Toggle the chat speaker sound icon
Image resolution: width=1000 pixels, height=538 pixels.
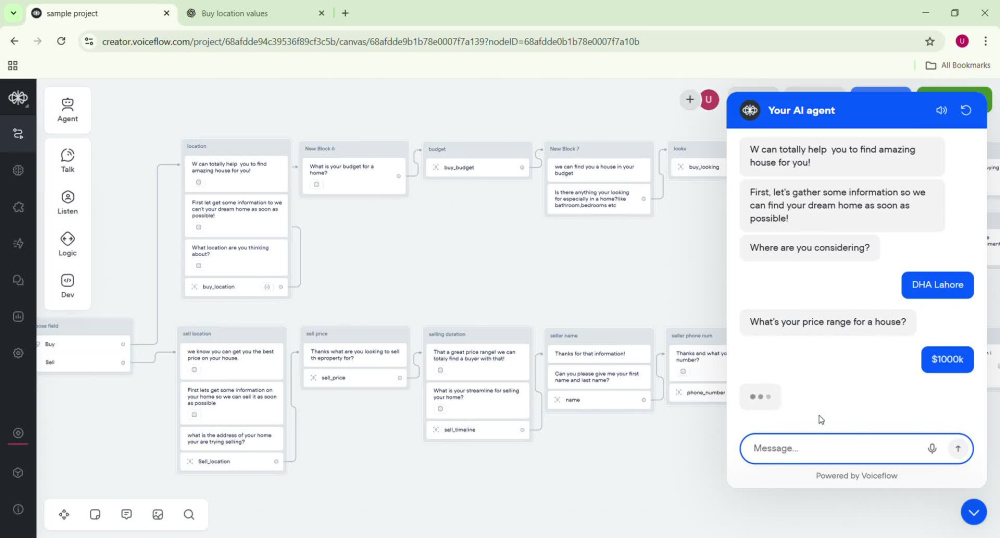[941, 110]
